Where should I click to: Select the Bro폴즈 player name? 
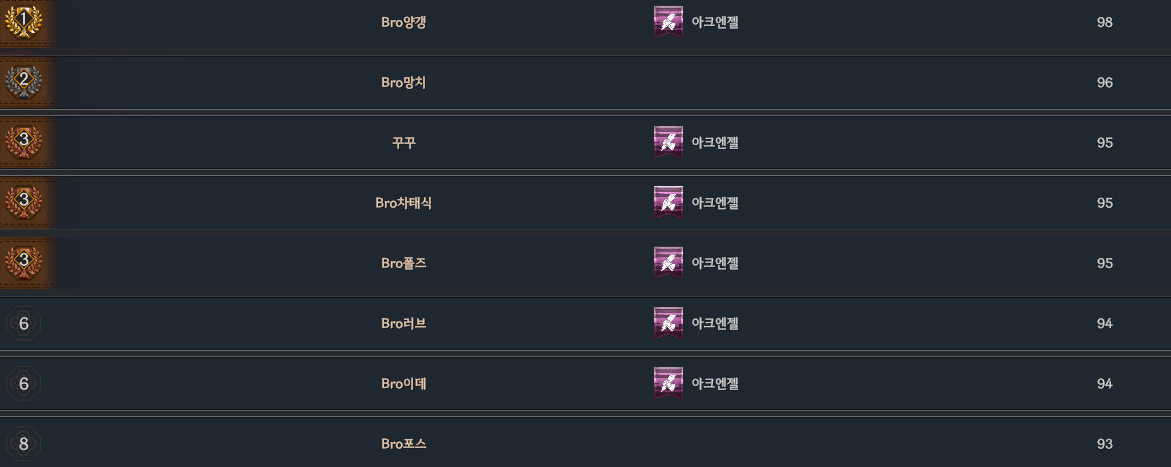click(404, 262)
